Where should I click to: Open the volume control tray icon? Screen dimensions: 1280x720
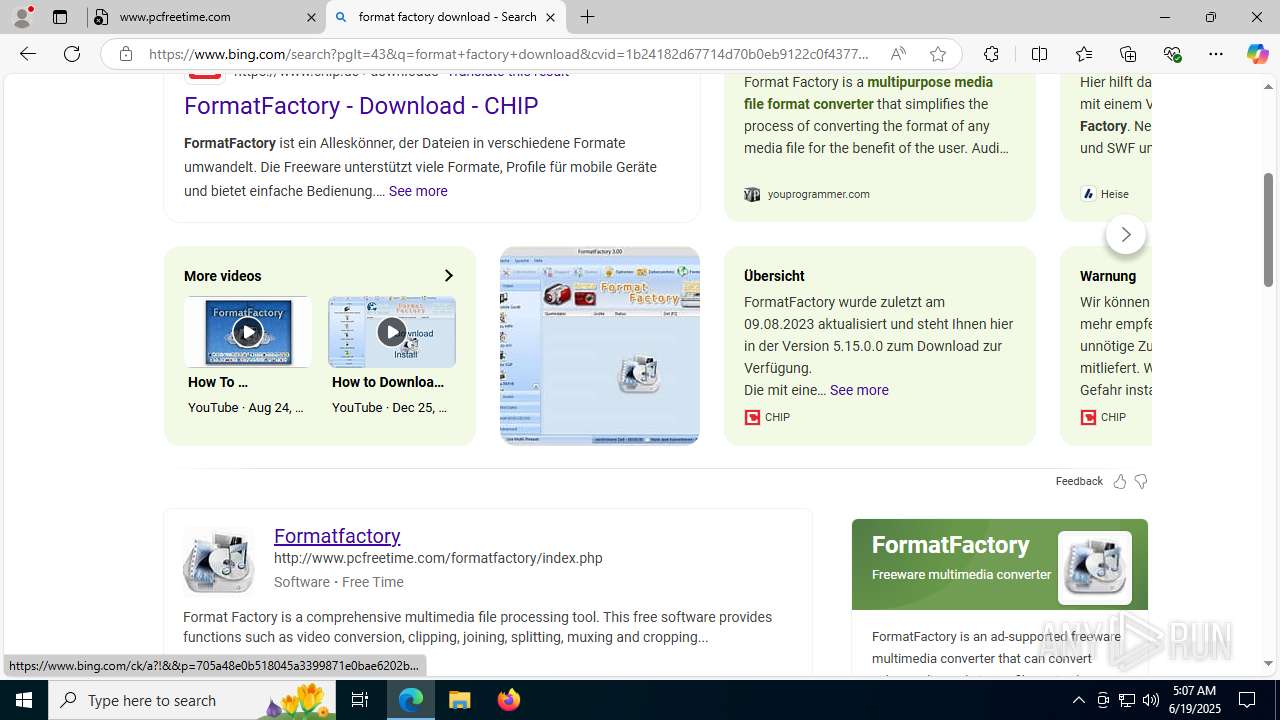point(1150,700)
